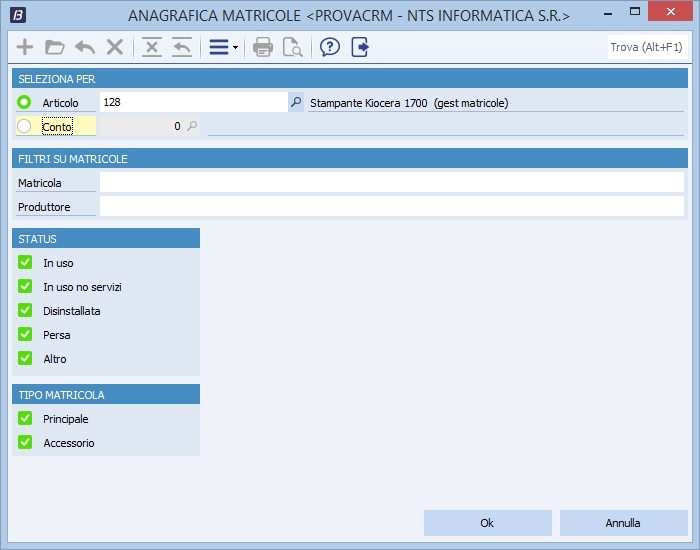Disable the Accessorio checkbox

pos(26,442)
